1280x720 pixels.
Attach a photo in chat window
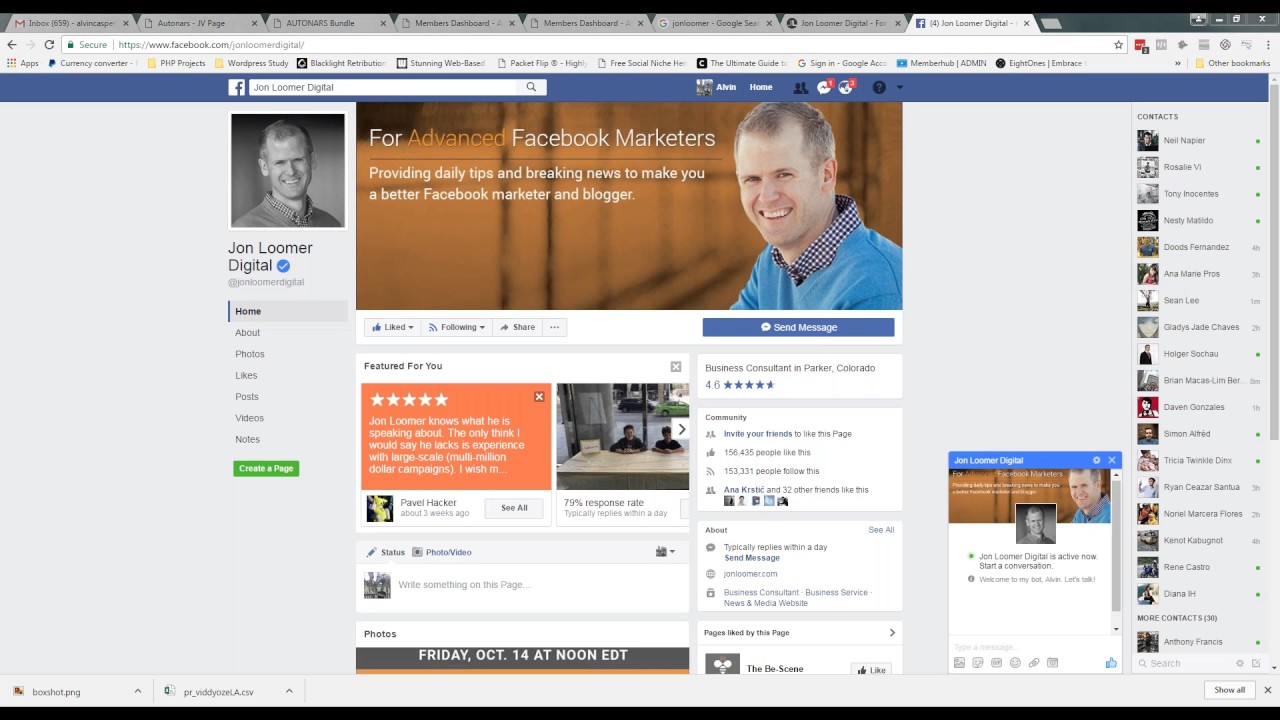coord(959,663)
